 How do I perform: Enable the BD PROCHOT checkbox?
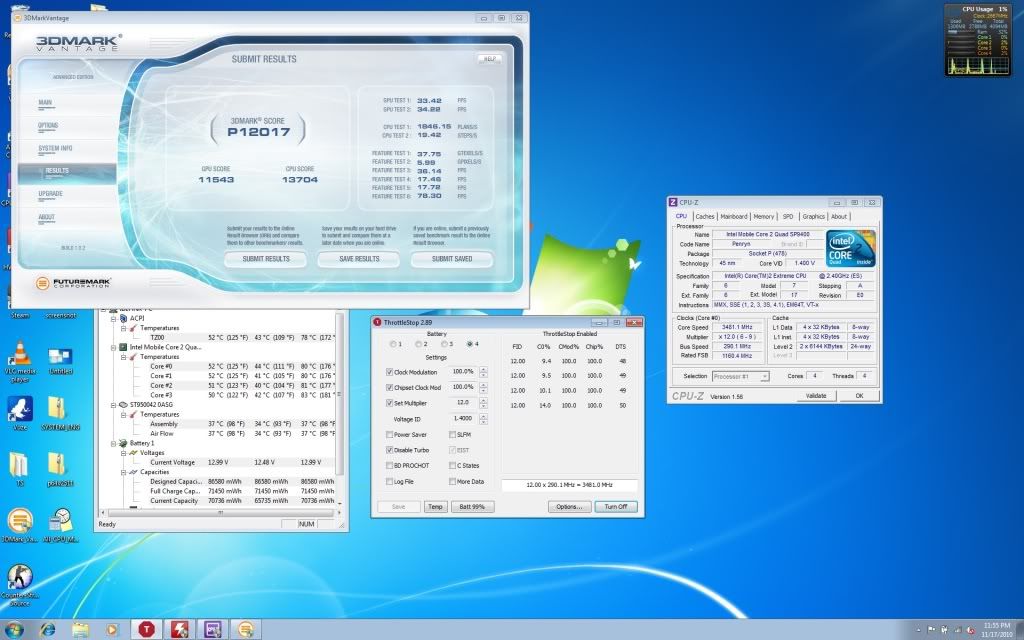[389, 466]
